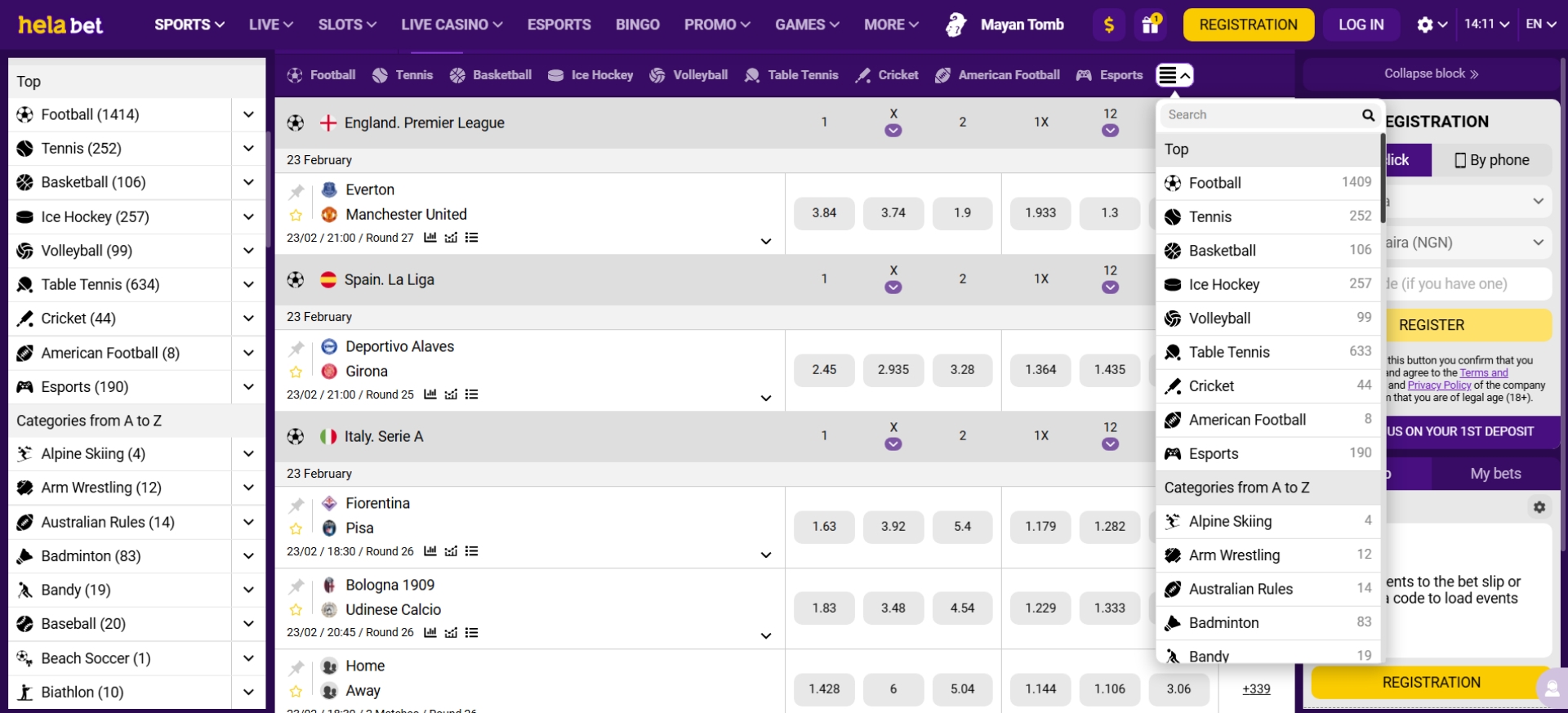Pin the Everton vs Manchester United match
The height and width of the screenshot is (713, 1568).
[296, 191]
